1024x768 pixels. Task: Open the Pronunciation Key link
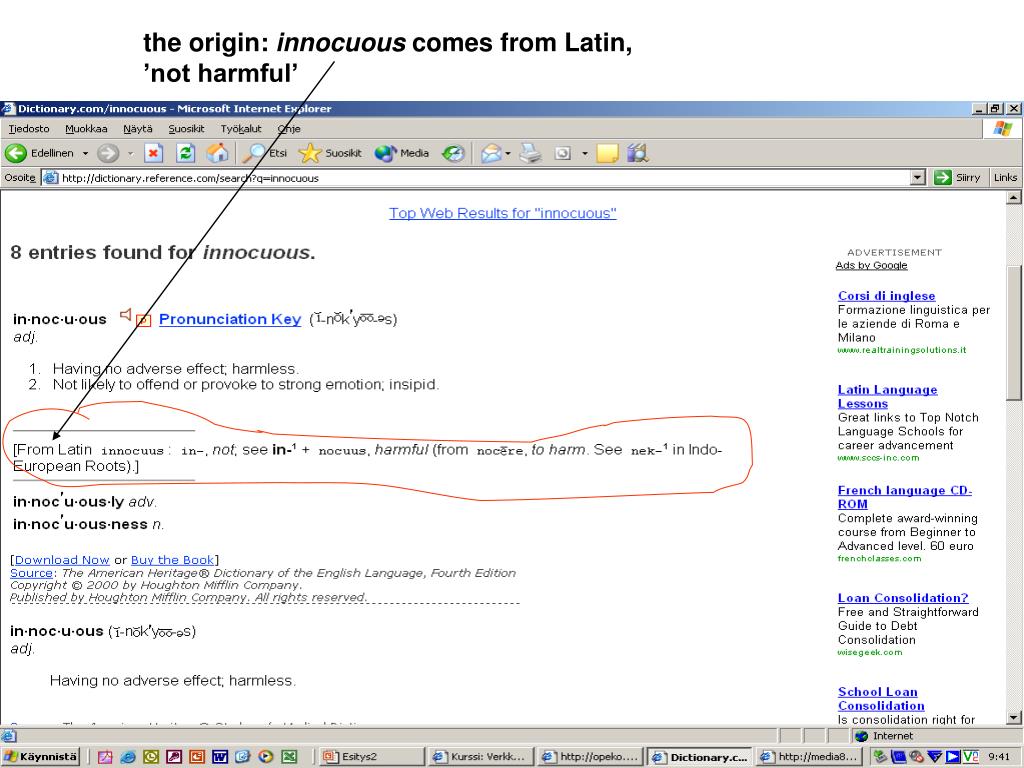coord(230,319)
